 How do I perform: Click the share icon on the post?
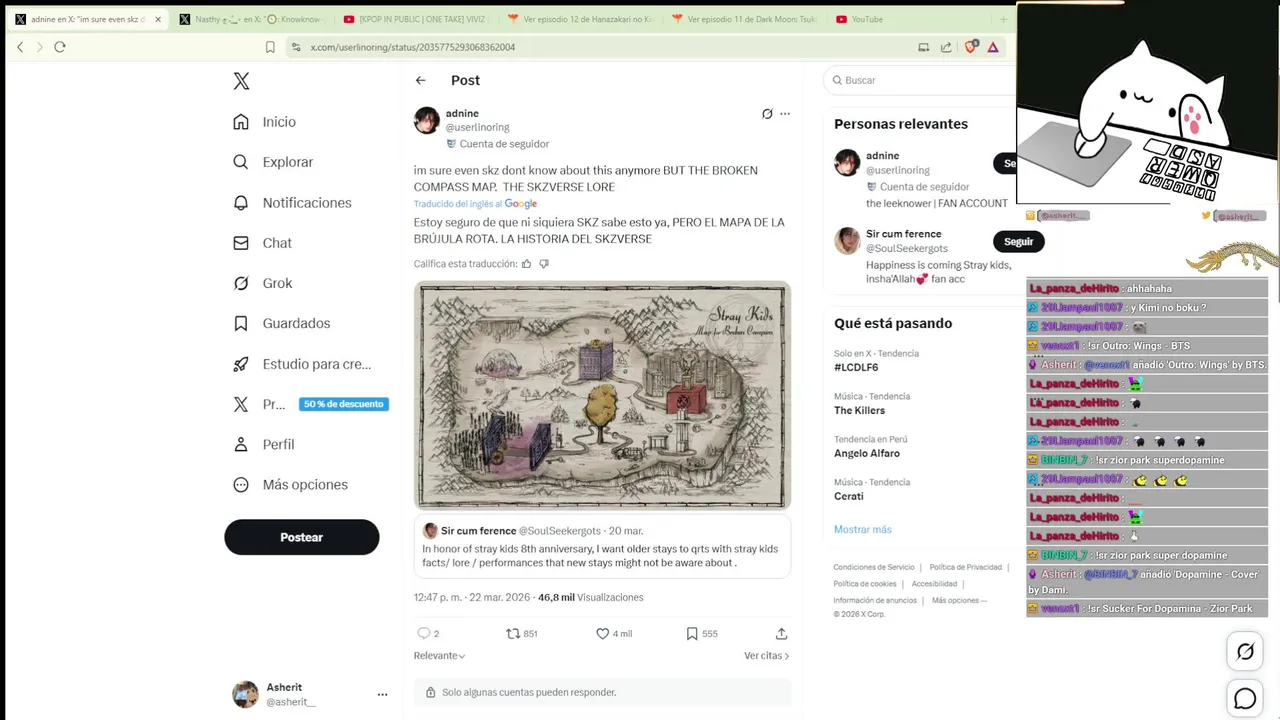[781, 633]
